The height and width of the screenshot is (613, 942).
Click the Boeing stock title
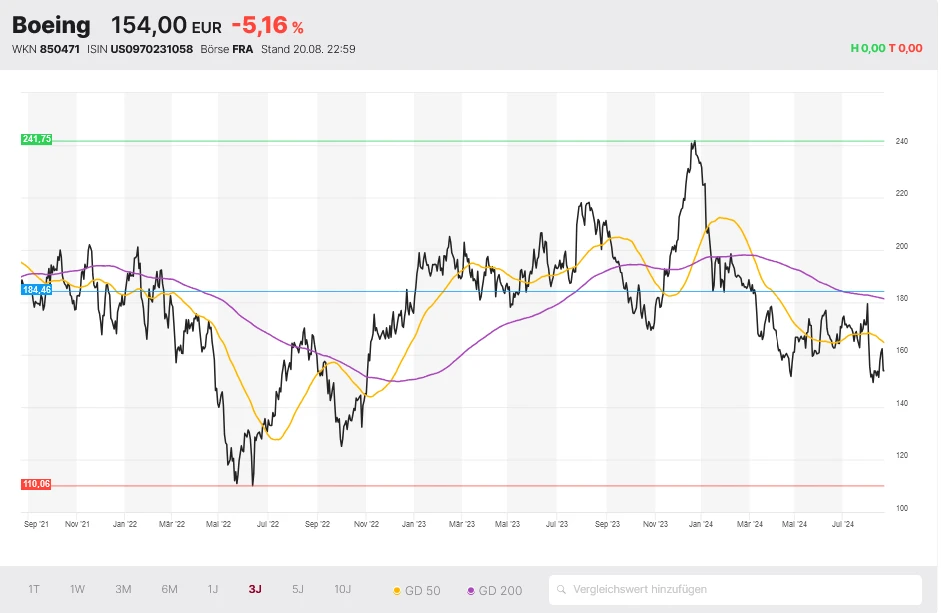tap(51, 26)
